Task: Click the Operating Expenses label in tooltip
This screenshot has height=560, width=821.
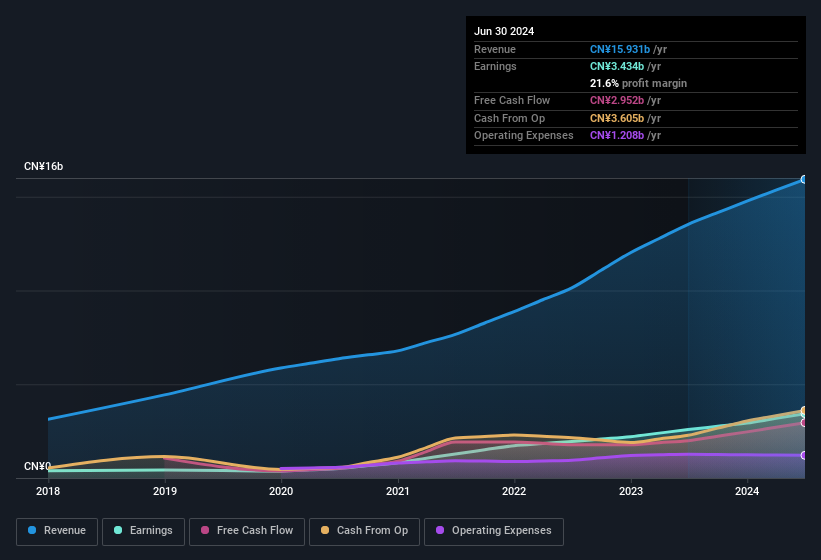Action: coord(524,135)
